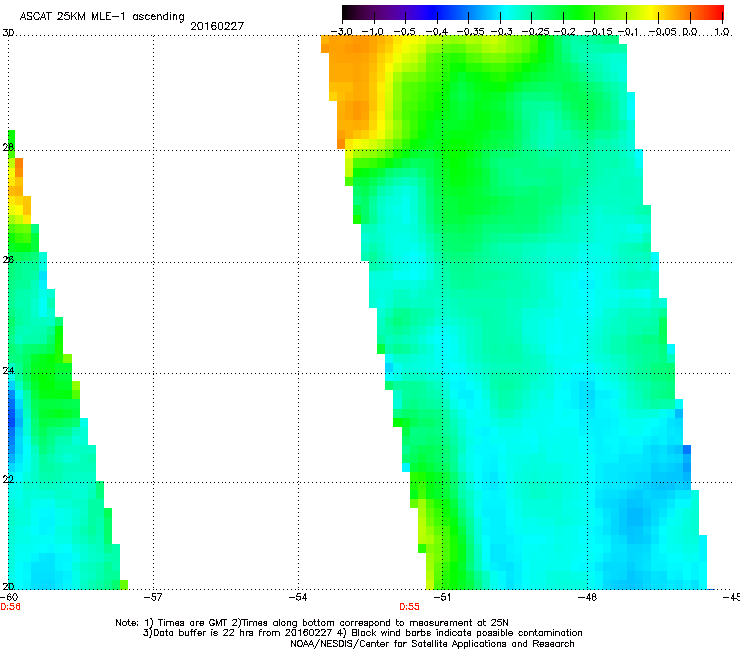
Task: Click the NOAA/NESDIS credit line
Action: coord(432,643)
